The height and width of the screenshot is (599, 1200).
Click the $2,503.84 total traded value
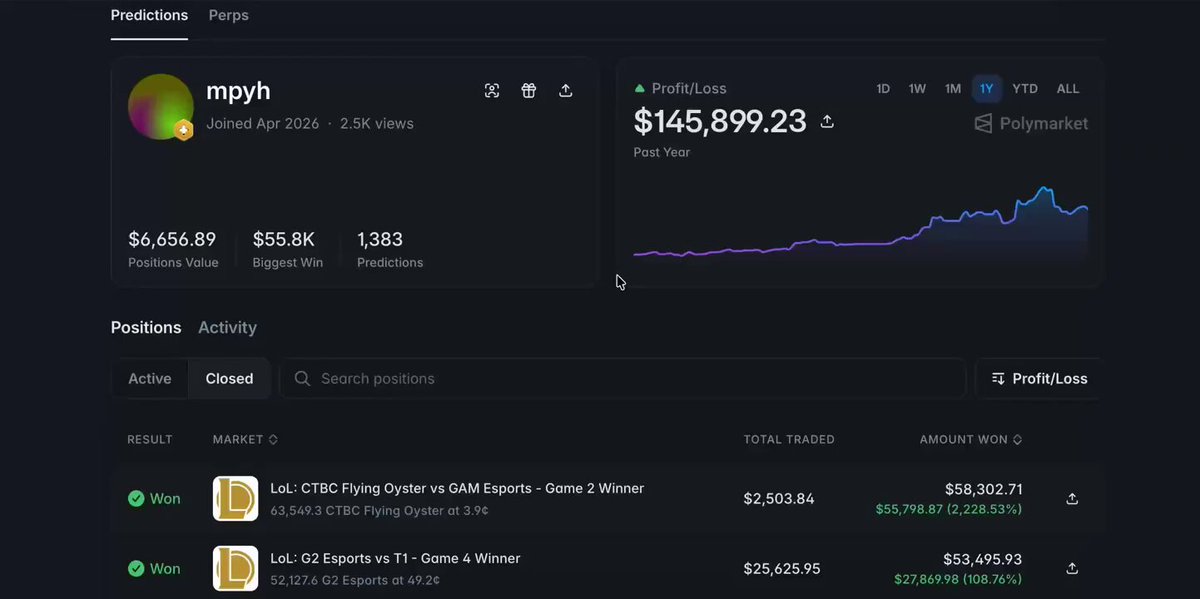pos(779,499)
